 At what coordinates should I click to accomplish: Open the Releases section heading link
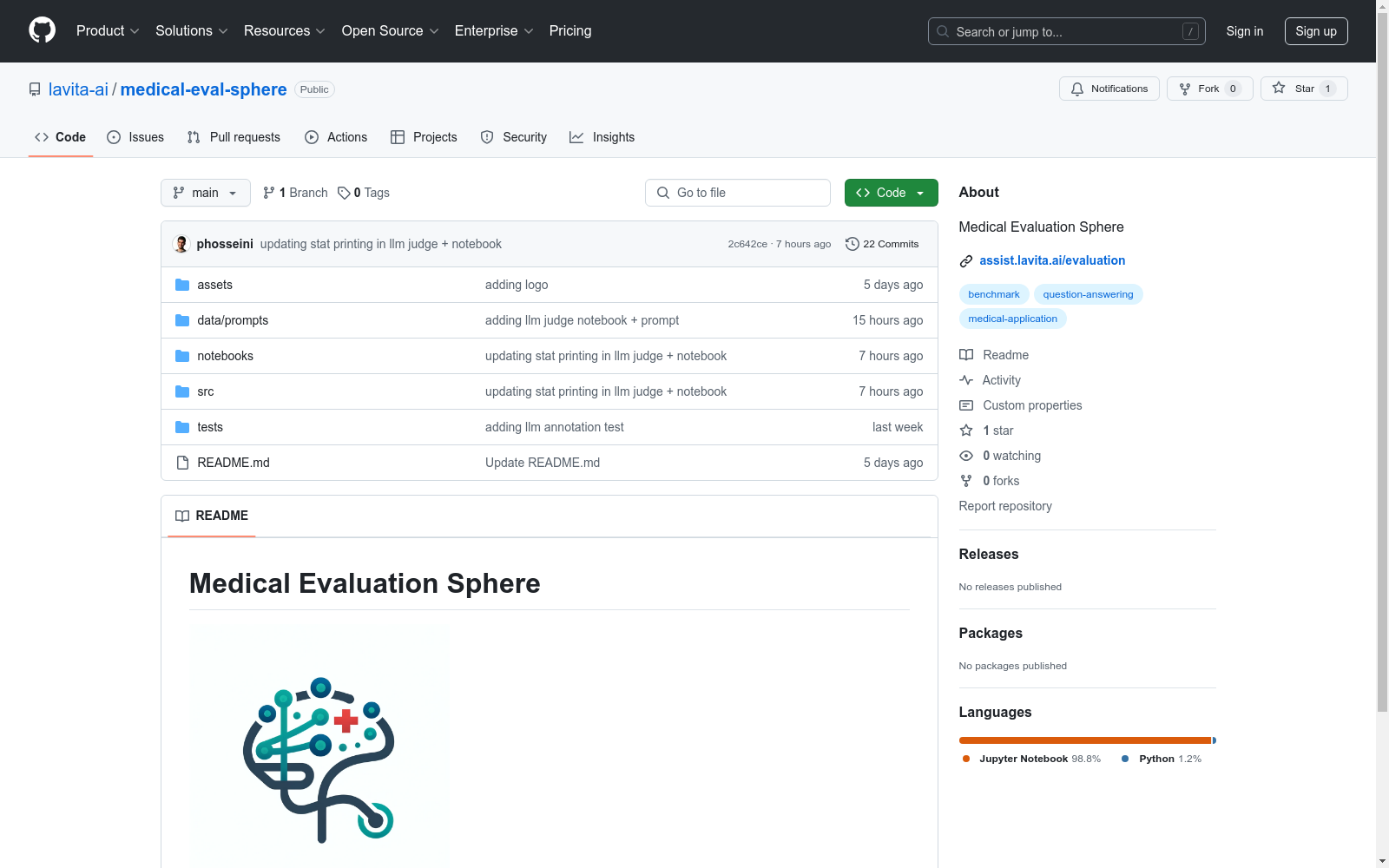pos(989,554)
